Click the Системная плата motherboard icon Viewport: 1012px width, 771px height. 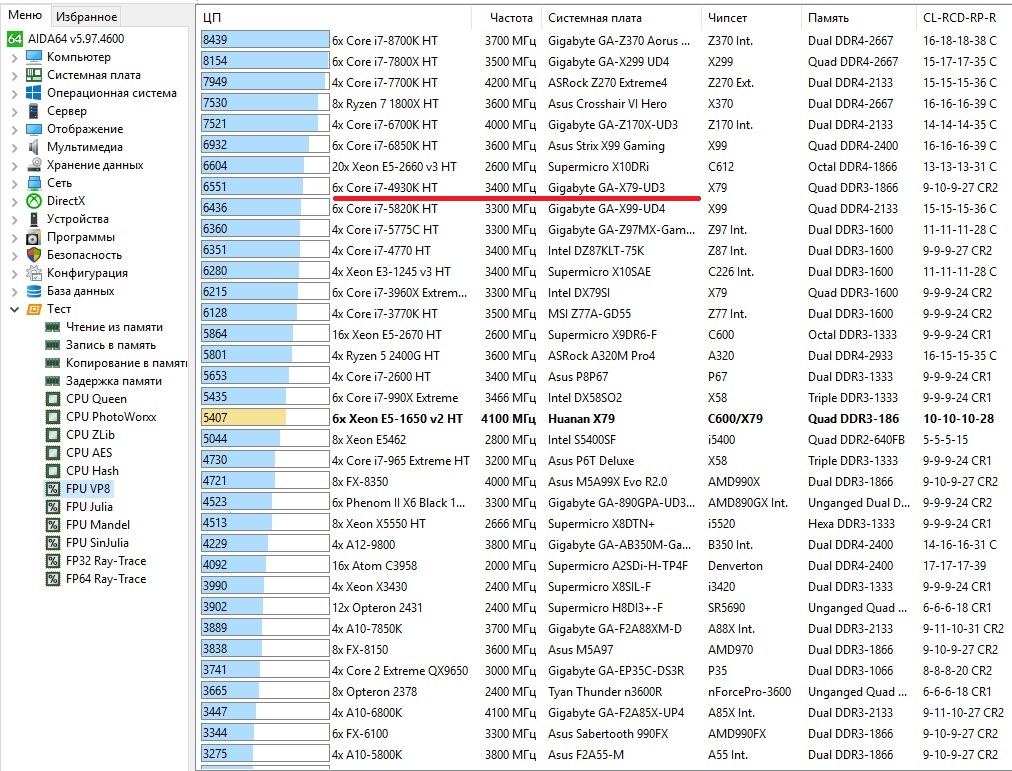[x=34, y=75]
